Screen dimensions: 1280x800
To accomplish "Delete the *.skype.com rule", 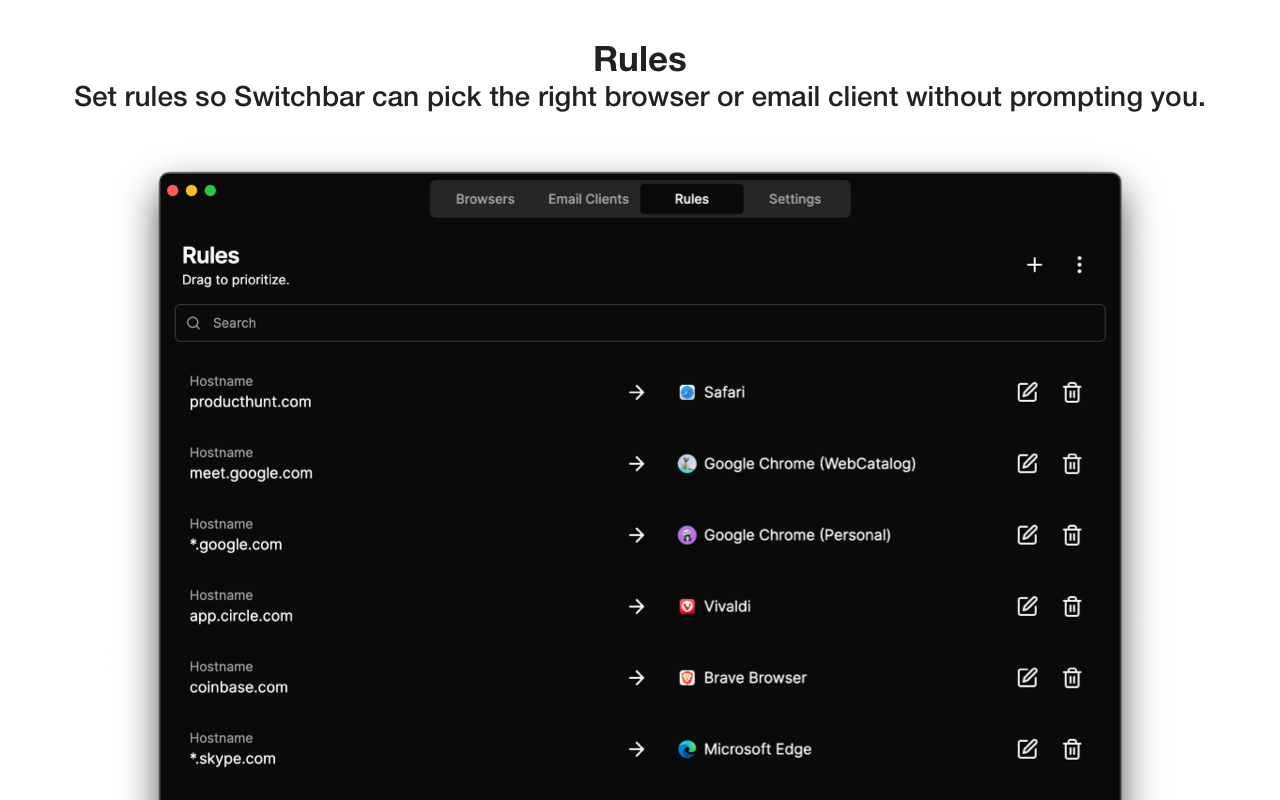I will [x=1072, y=749].
